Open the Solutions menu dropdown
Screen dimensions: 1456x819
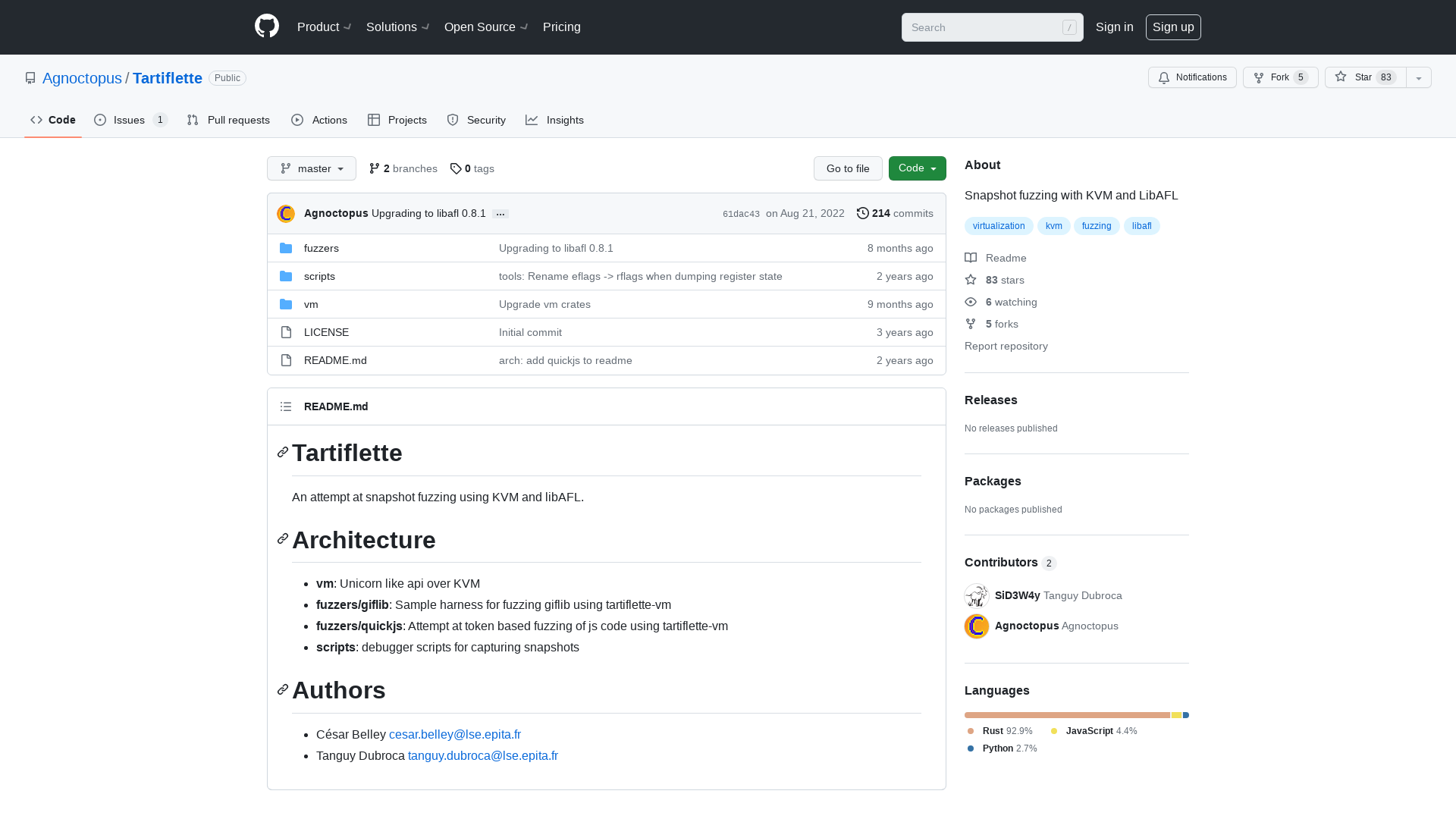click(398, 27)
